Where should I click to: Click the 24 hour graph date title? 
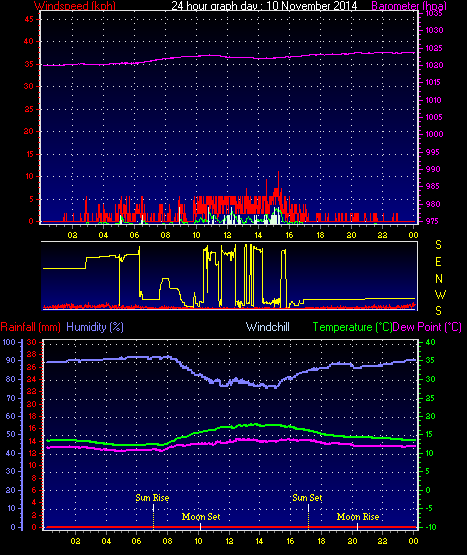click(264, 5)
